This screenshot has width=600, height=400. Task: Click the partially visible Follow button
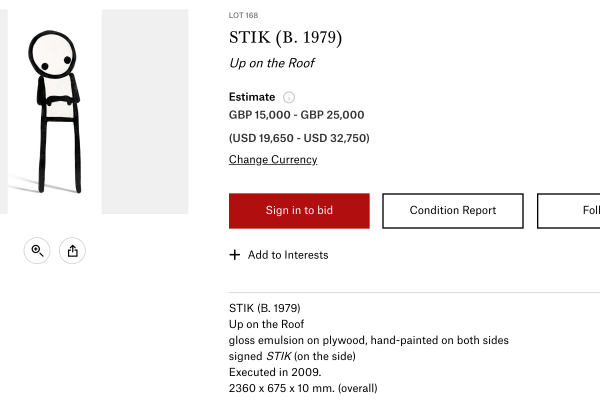point(569,211)
